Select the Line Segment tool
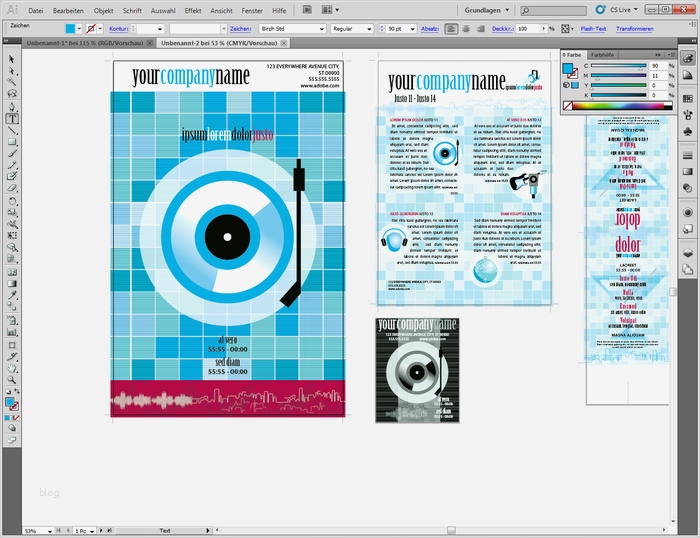Image resolution: width=700 pixels, height=538 pixels. point(12,130)
